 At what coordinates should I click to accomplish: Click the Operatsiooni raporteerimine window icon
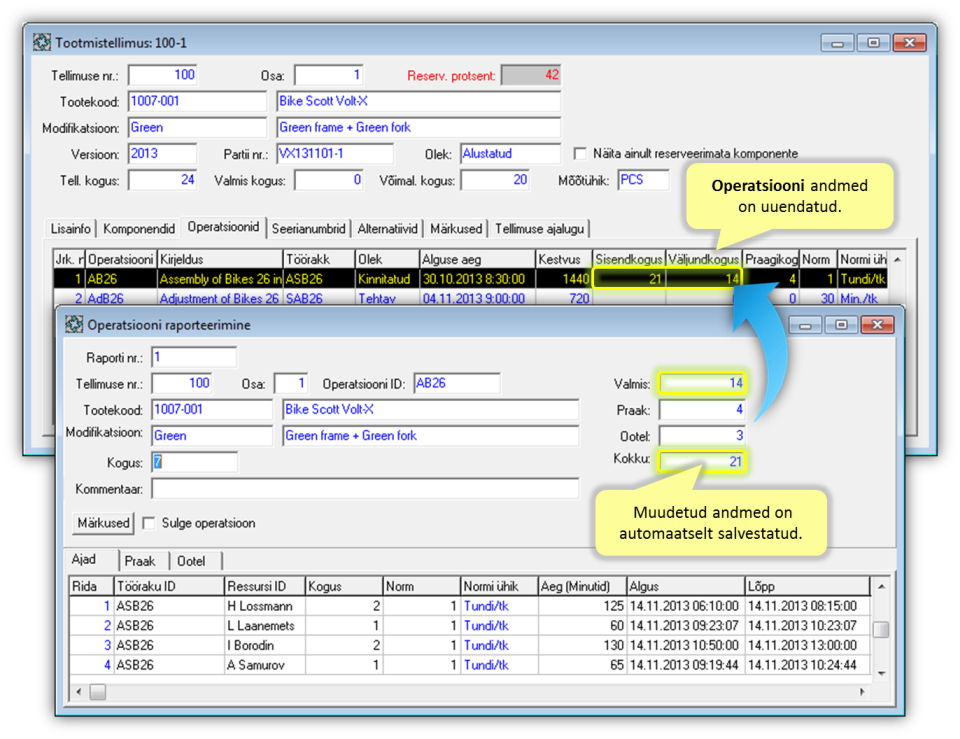(x=73, y=325)
